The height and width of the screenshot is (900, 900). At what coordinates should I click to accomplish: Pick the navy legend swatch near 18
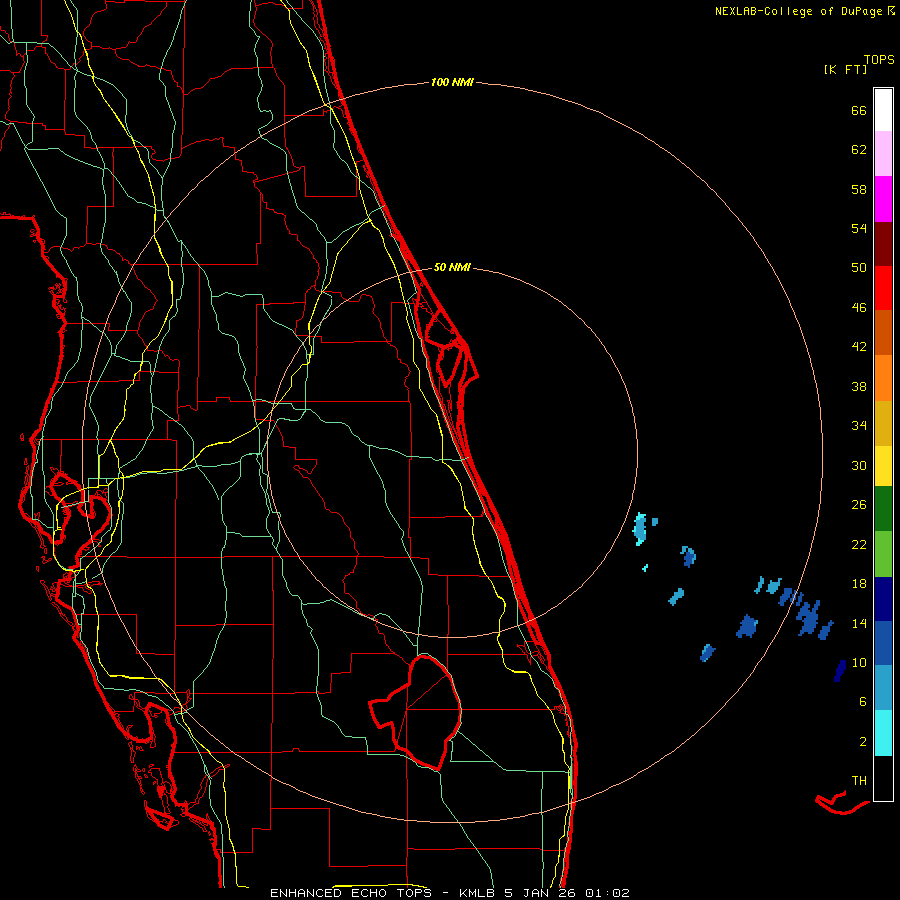(x=883, y=599)
